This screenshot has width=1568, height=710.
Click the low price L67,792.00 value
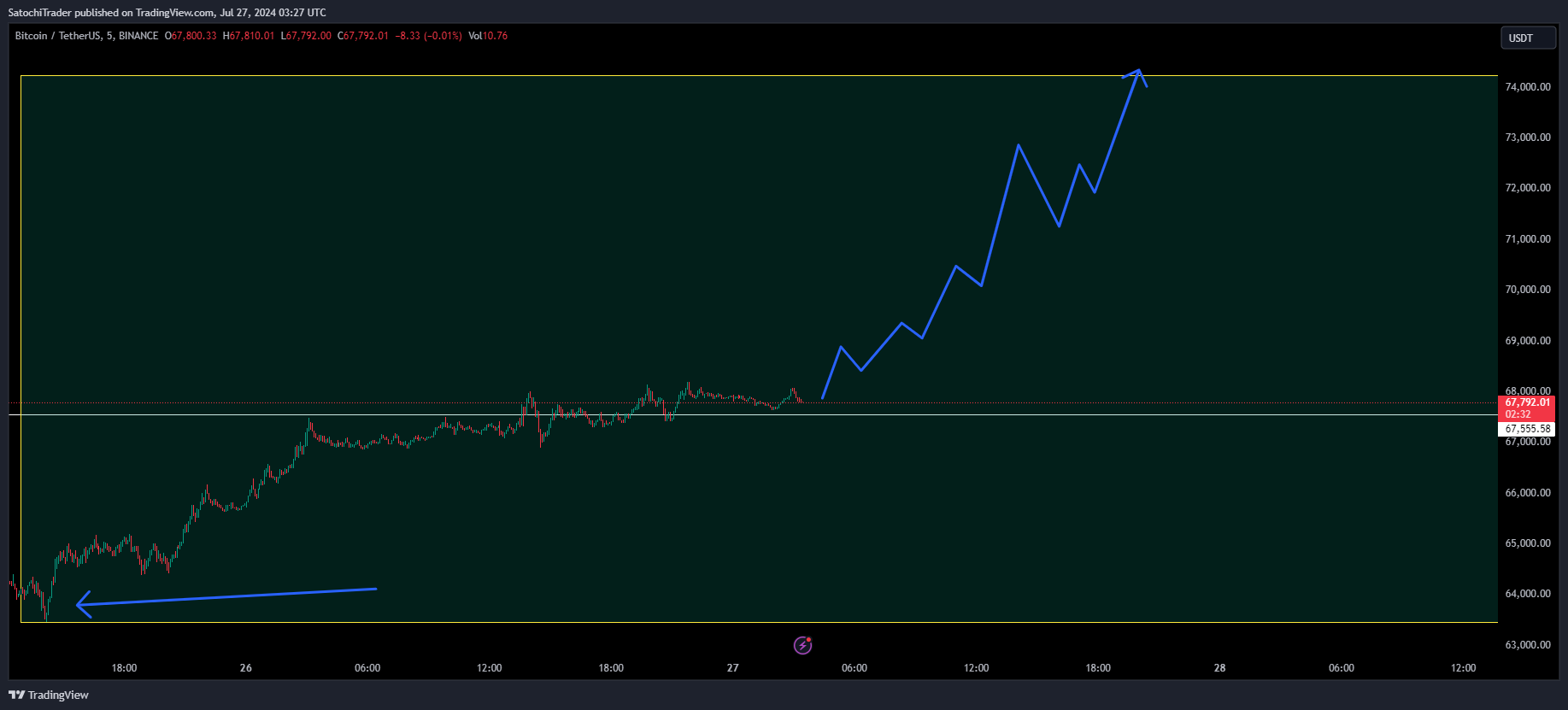306,36
